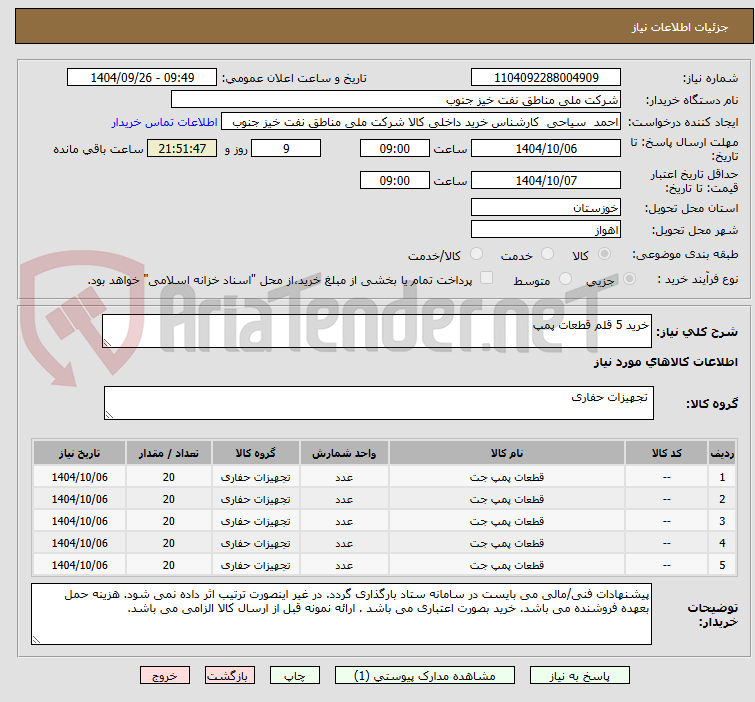Click the buyer organization name field
Image resolution: width=755 pixels, height=702 pixels.
(396, 100)
